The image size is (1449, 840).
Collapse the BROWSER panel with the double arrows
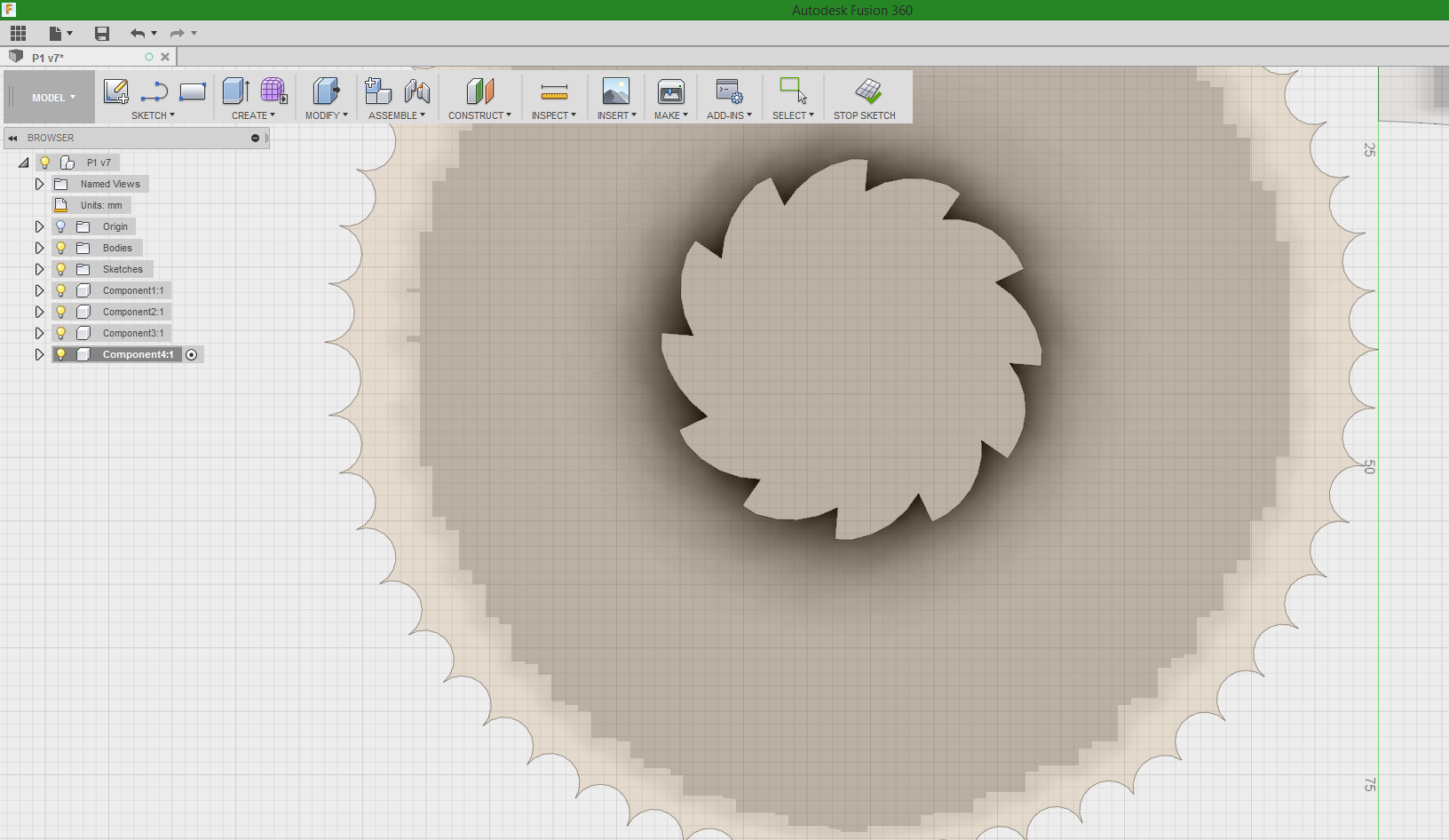tap(12, 138)
